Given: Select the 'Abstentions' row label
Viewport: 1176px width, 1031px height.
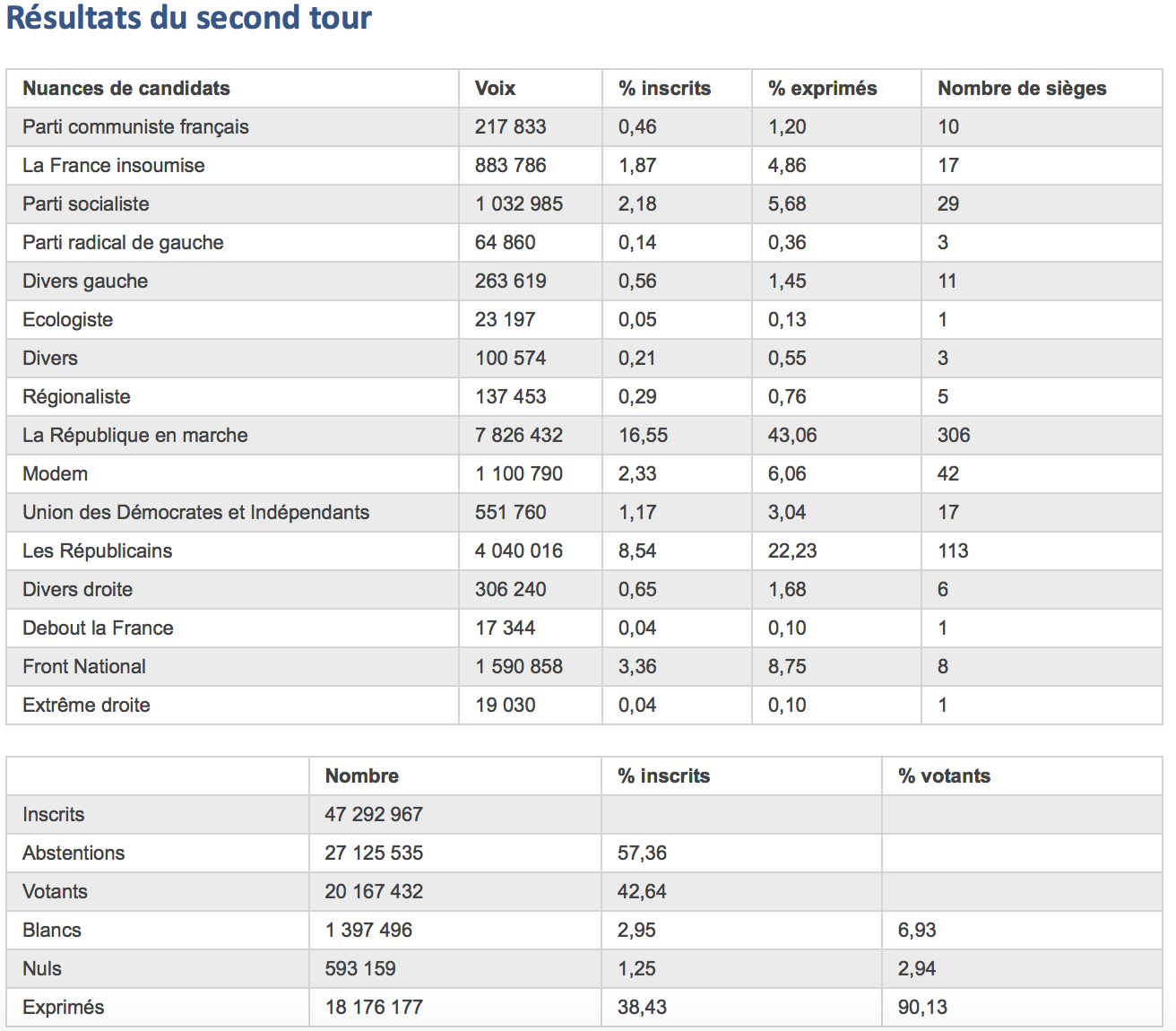Looking at the screenshot, I should tap(73, 853).
